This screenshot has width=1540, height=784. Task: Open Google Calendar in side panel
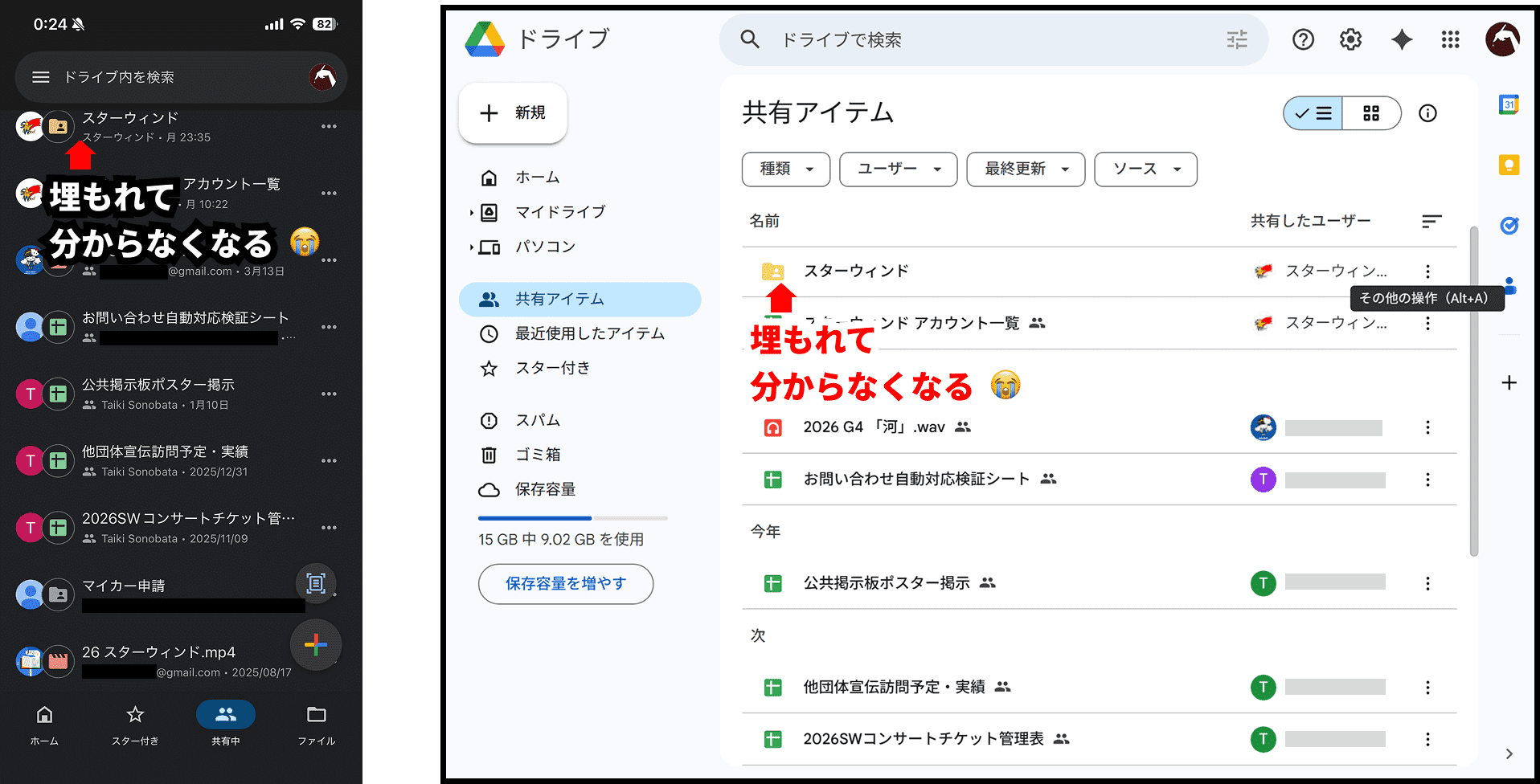(1509, 104)
